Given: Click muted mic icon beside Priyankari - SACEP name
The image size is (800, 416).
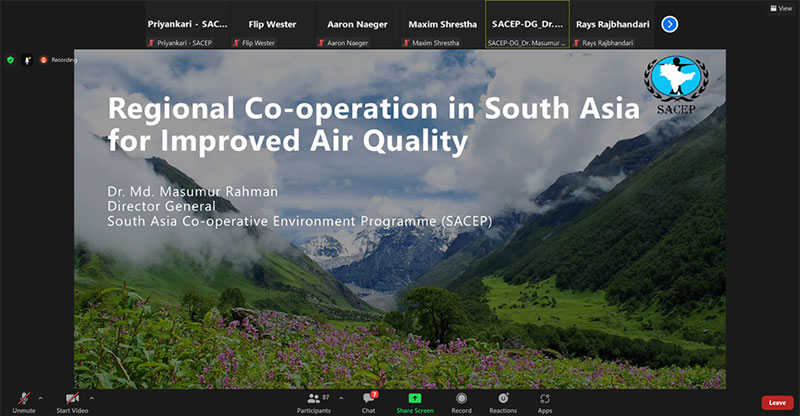Looking at the screenshot, I should [151, 43].
